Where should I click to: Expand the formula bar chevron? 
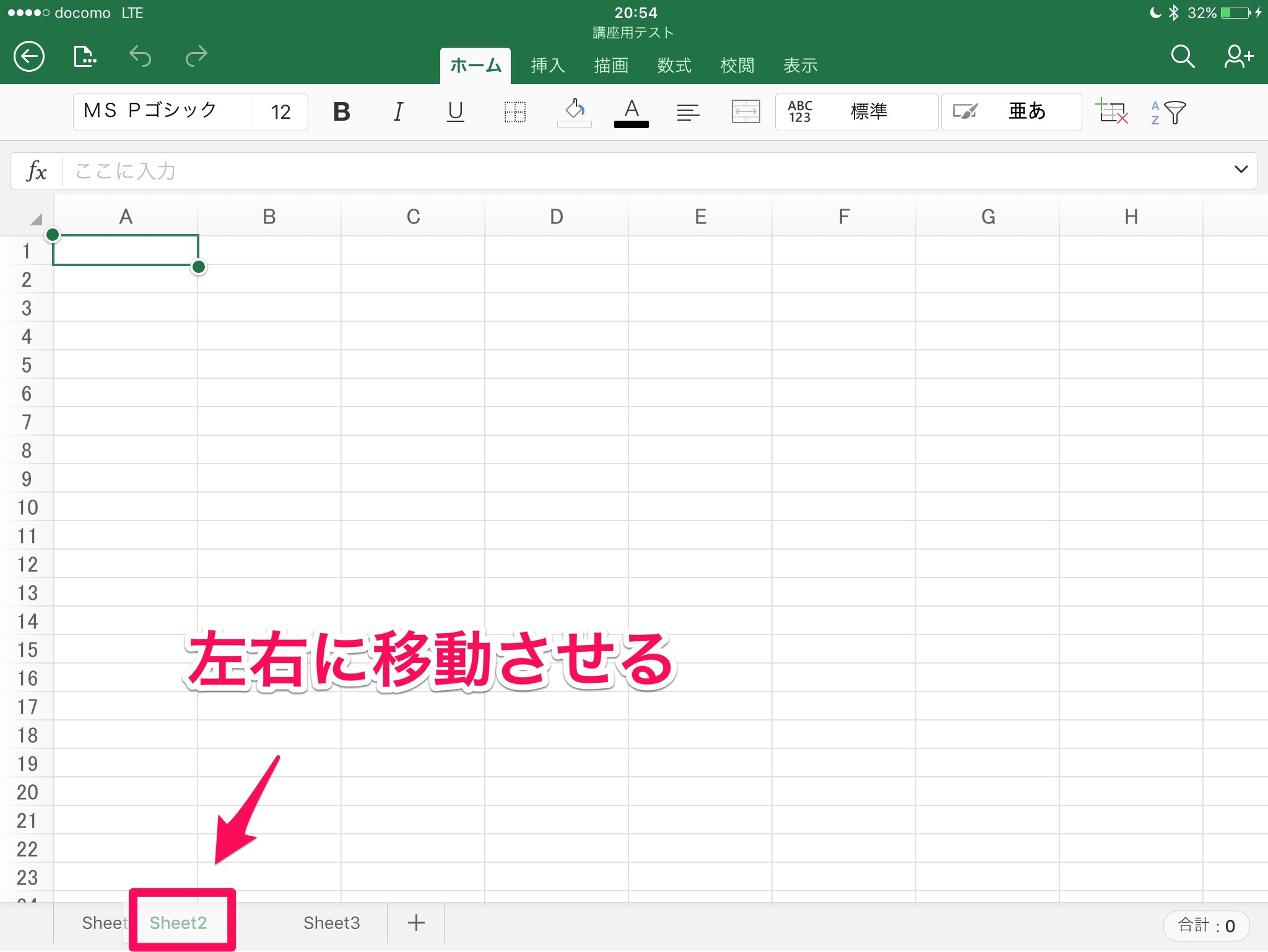click(1241, 170)
